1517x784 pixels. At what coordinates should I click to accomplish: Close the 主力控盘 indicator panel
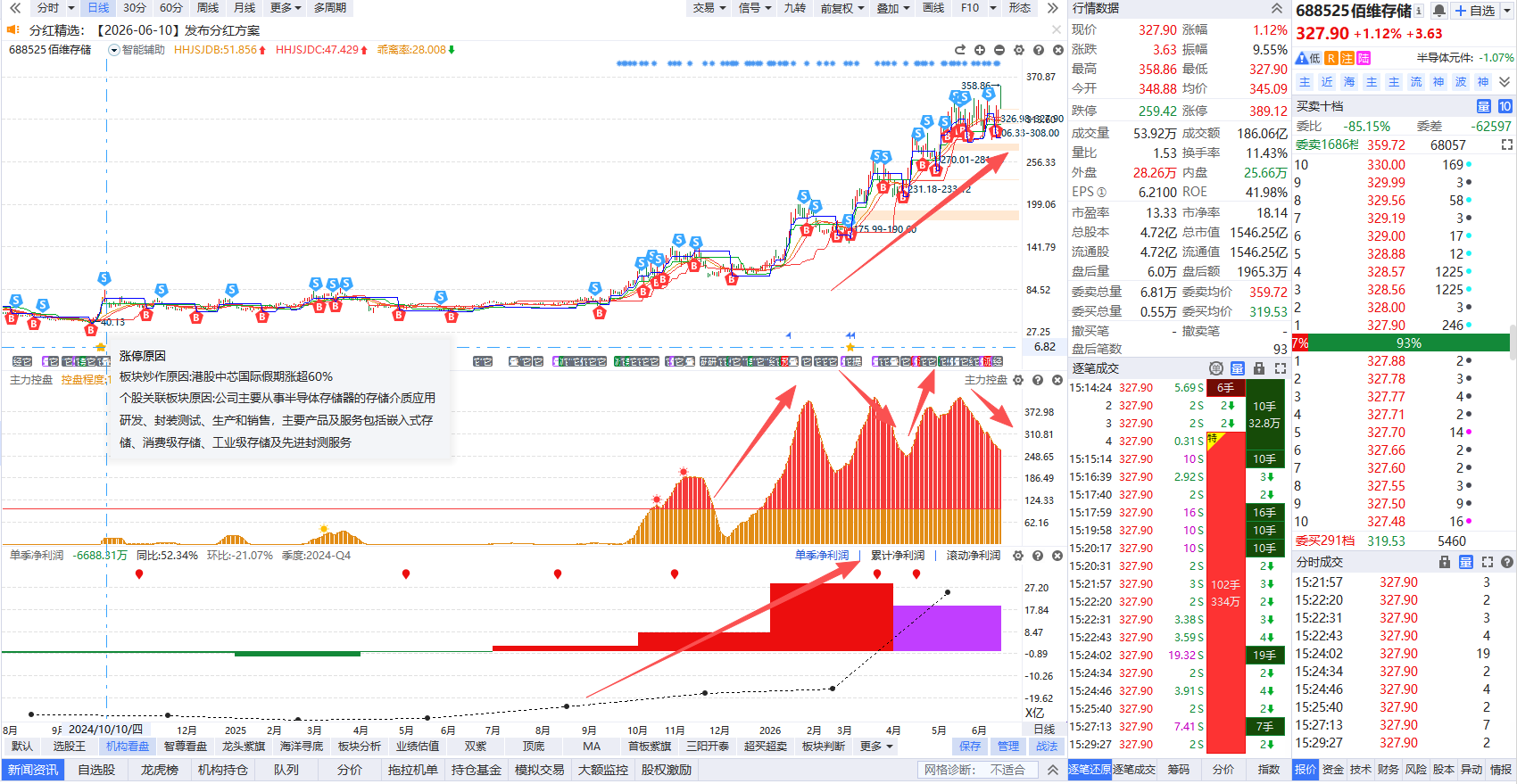click(x=1057, y=380)
